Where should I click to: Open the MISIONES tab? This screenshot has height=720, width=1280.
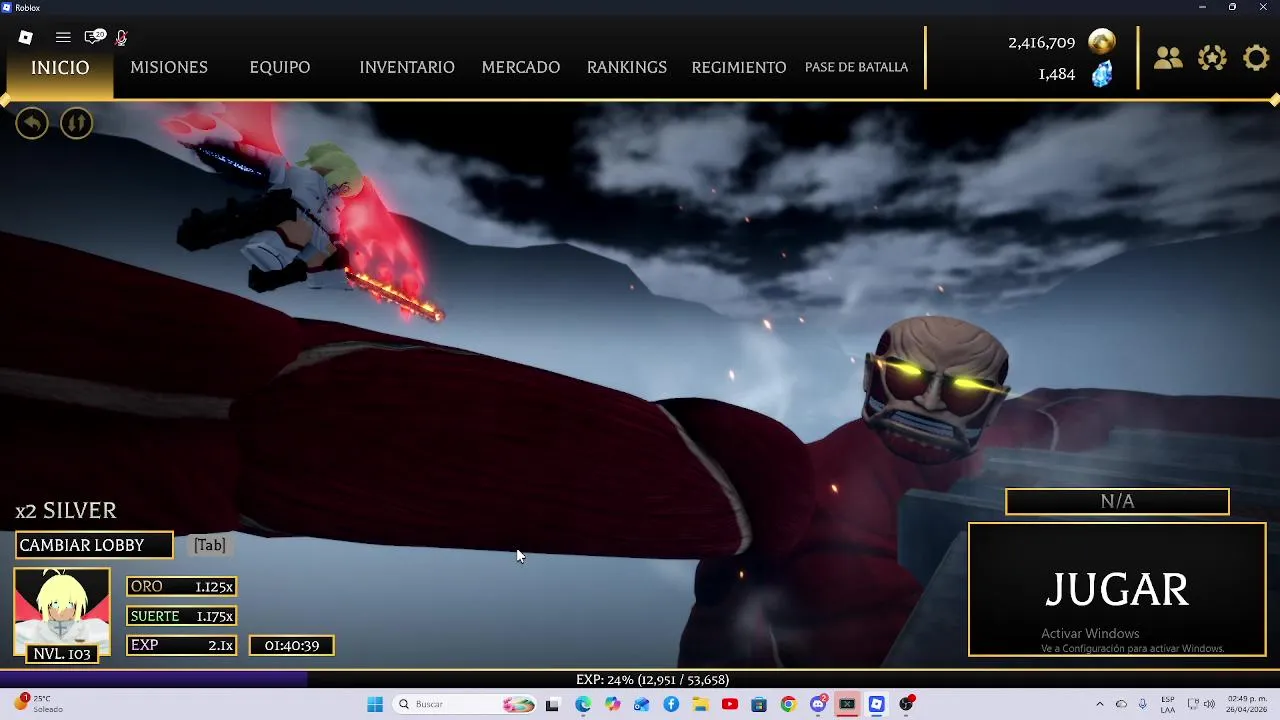[x=169, y=67]
